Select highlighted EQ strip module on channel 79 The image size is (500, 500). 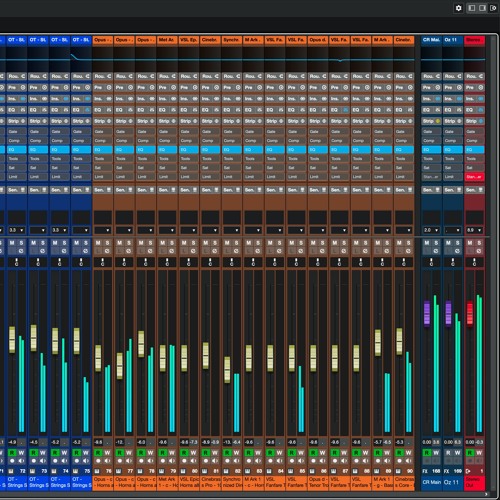point(167,150)
